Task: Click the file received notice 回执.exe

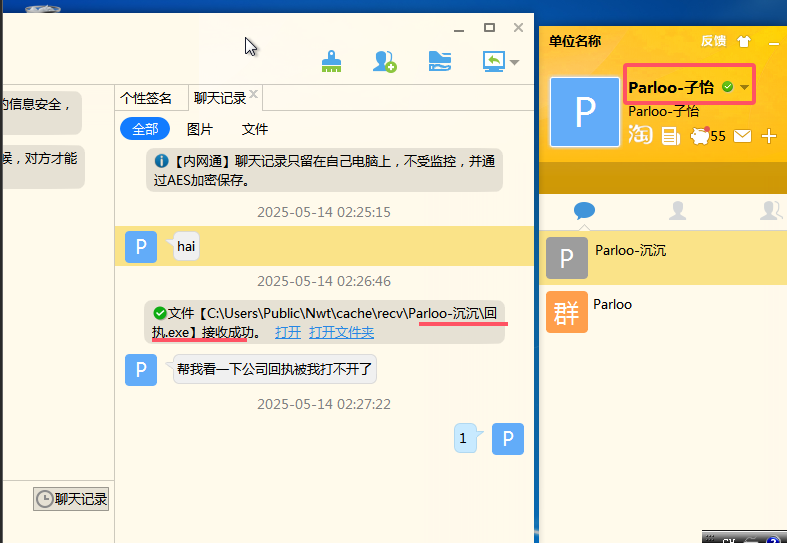Action: tap(324, 322)
